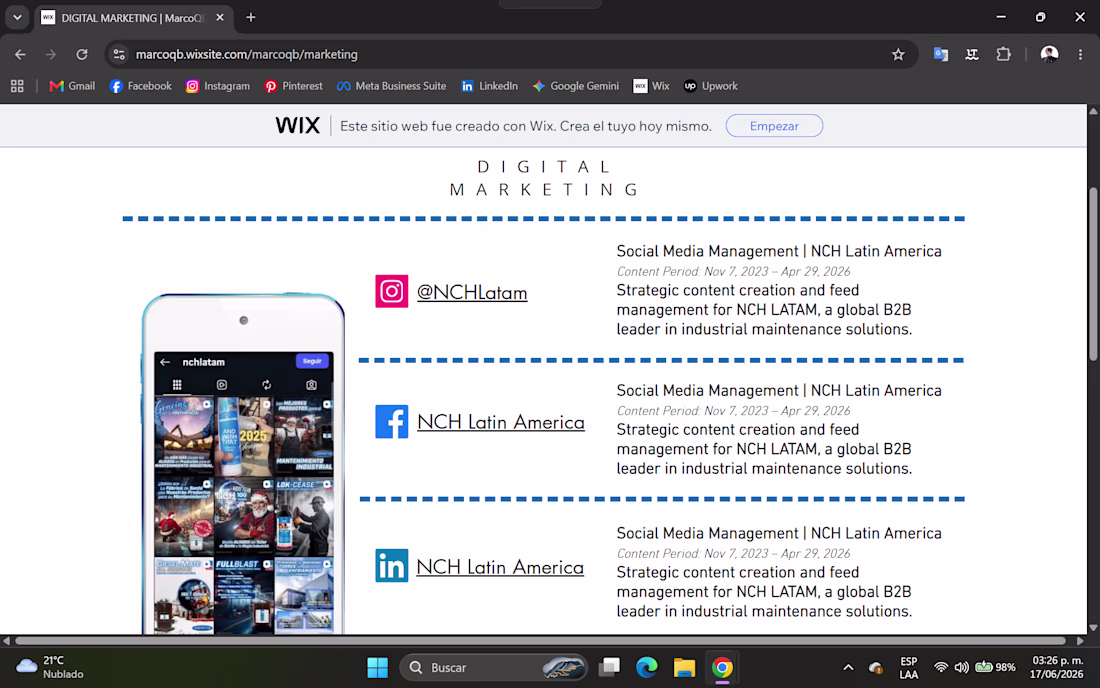This screenshot has height=688, width=1100.
Task: Open the Upwork bookmark
Action: tap(711, 86)
